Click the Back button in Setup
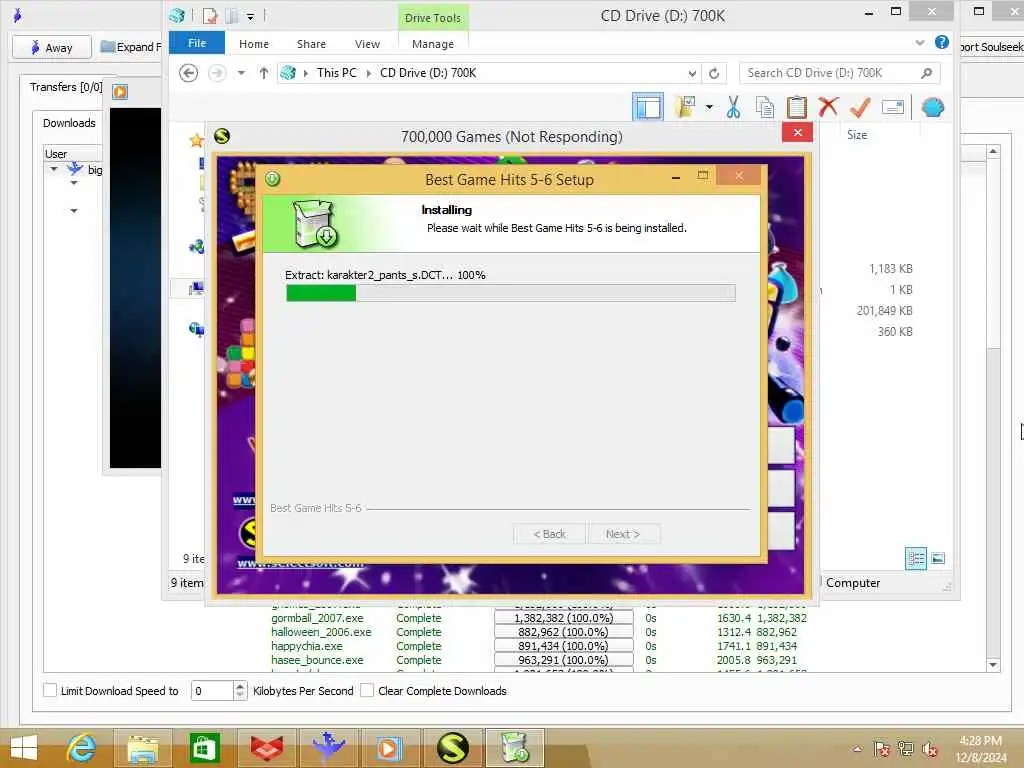The width and height of the screenshot is (1024, 768). 549,534
